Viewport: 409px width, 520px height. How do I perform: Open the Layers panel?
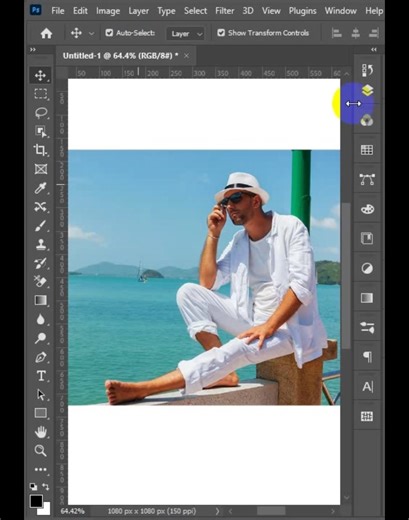[x=367, y=91]
